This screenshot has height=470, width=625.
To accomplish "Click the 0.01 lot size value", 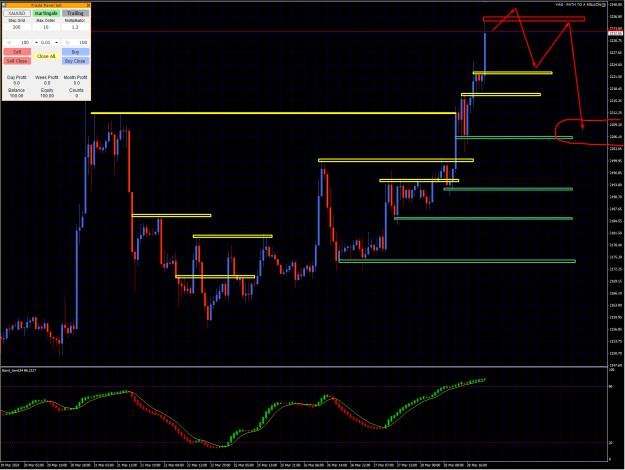I will pyautogui.click(x=46, y=42).
